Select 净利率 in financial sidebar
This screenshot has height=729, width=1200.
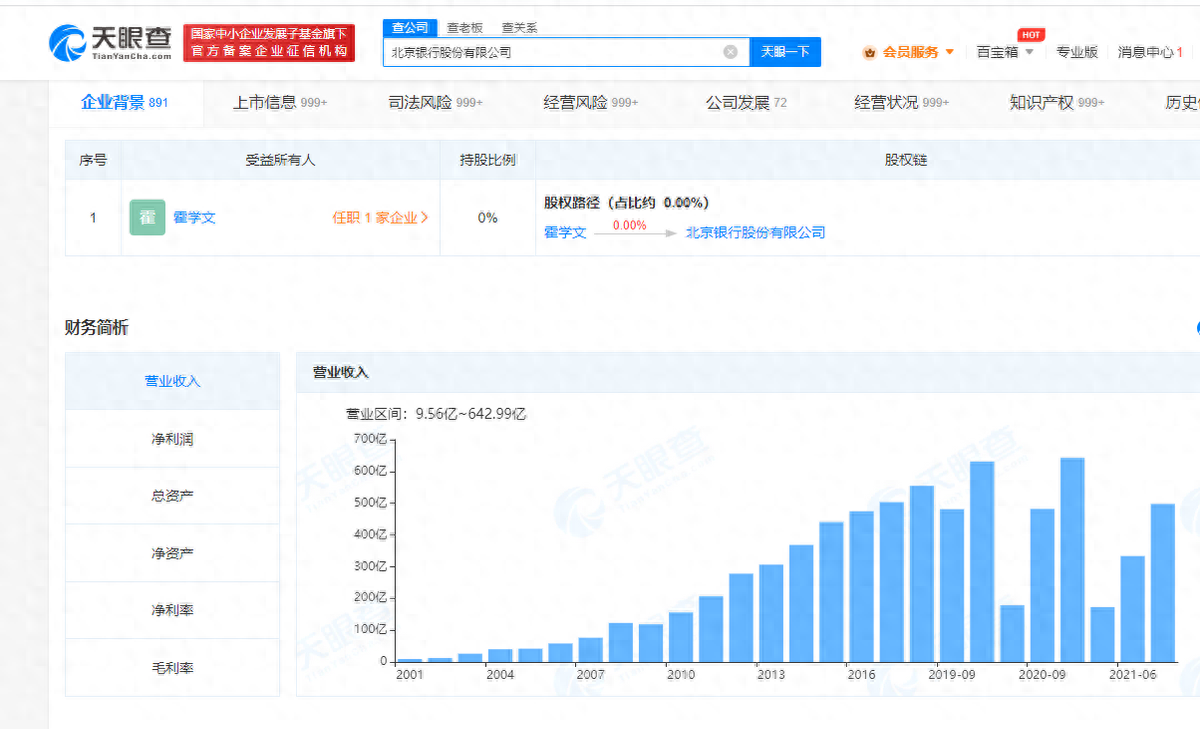(173, 610)
